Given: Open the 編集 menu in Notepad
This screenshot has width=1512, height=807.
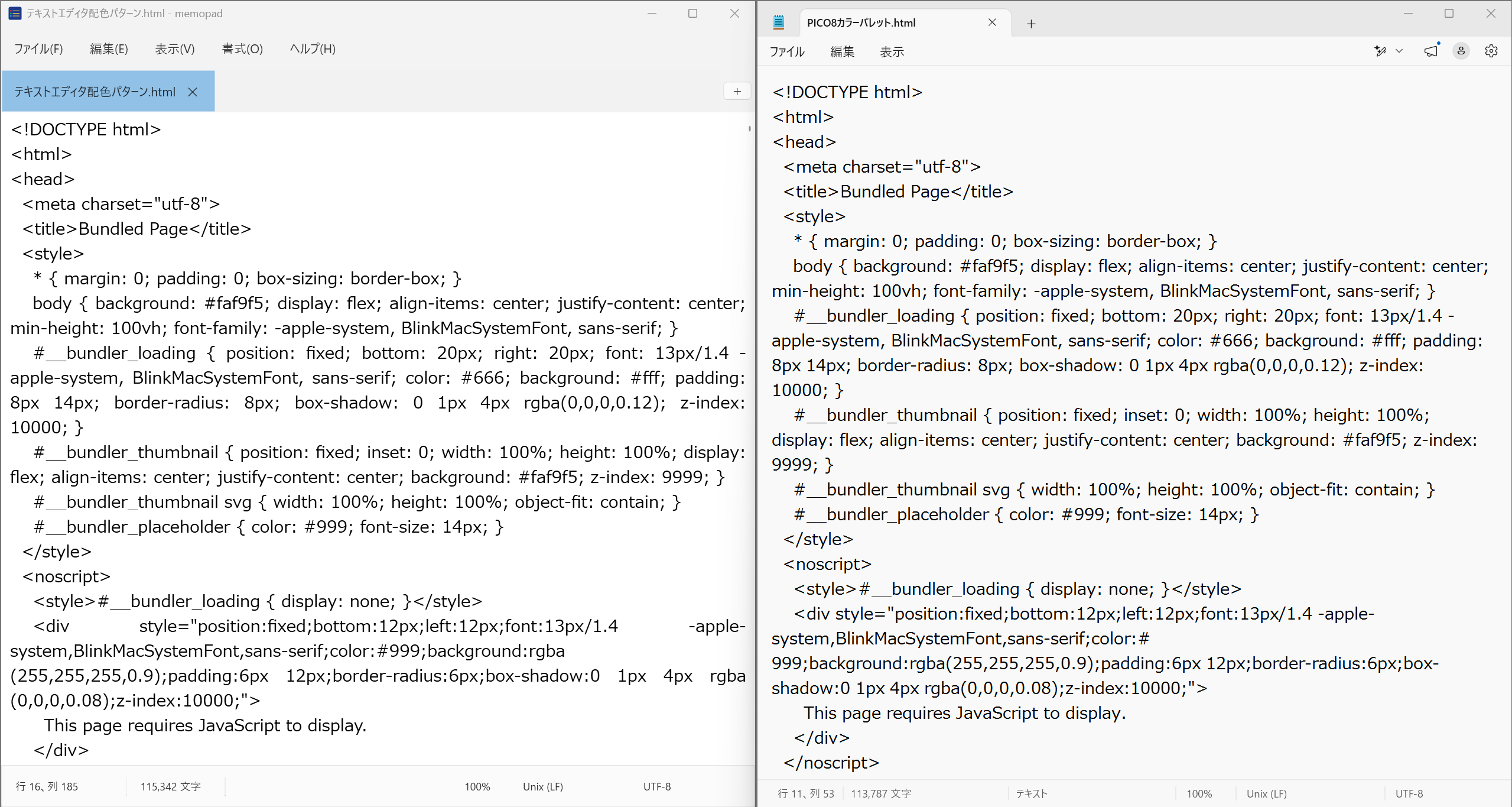Looking at the screenshot, I should coord(842,51).
